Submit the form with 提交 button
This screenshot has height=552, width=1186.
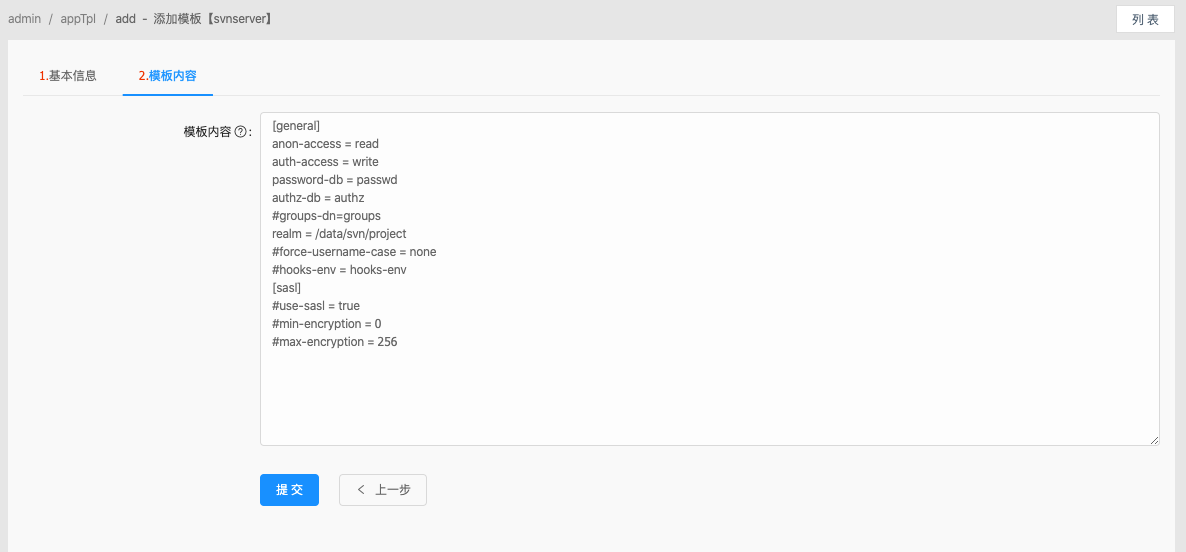click(289, 490)
